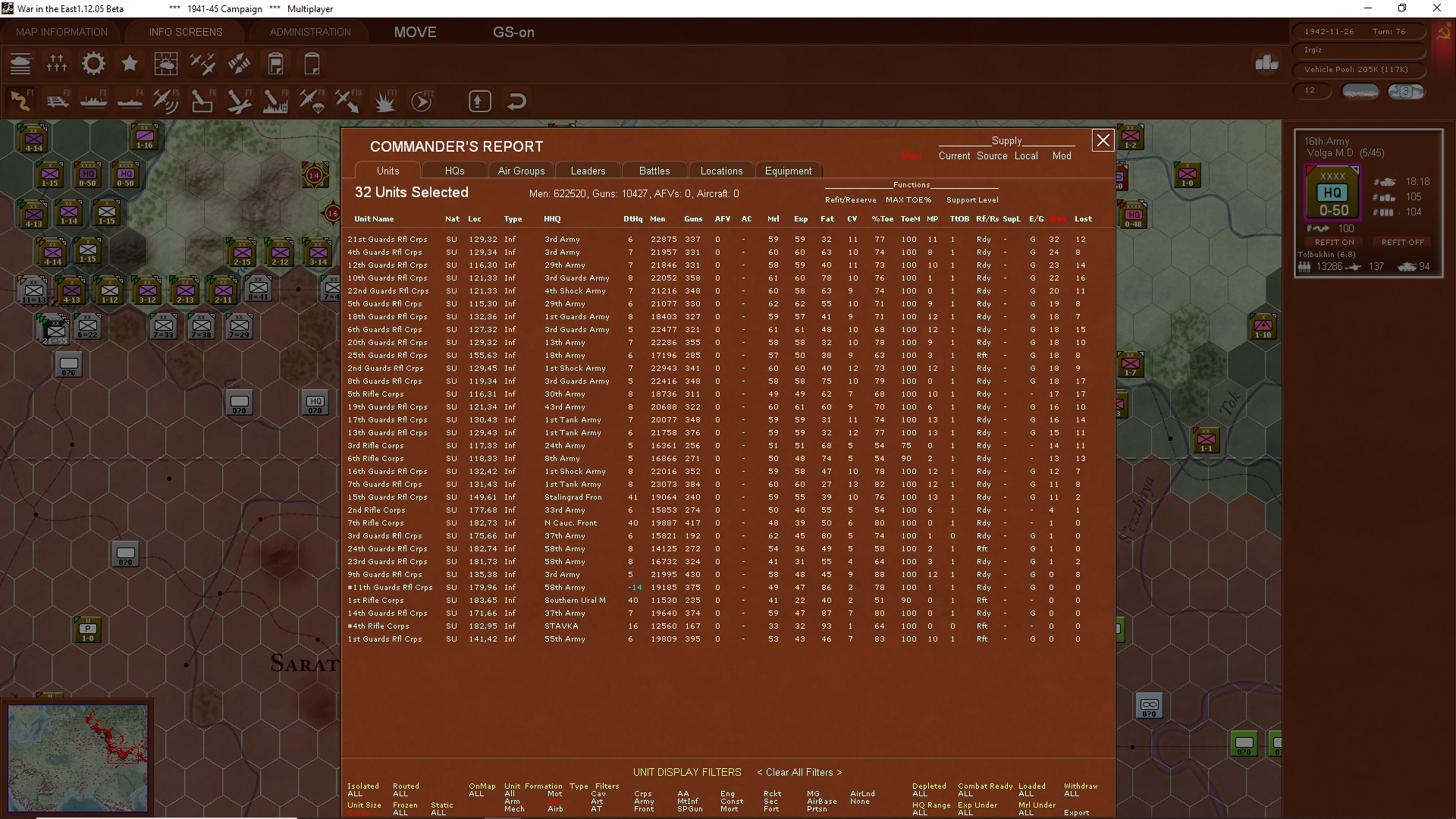Click the 16th Army HQ unit counter

[1332, 194]
